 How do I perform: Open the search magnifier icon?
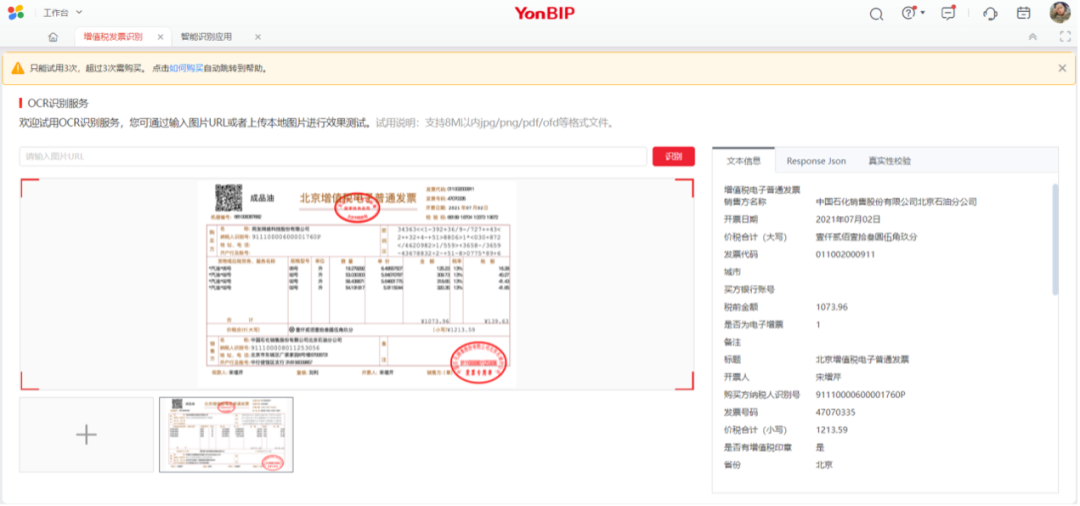(876, 14)
